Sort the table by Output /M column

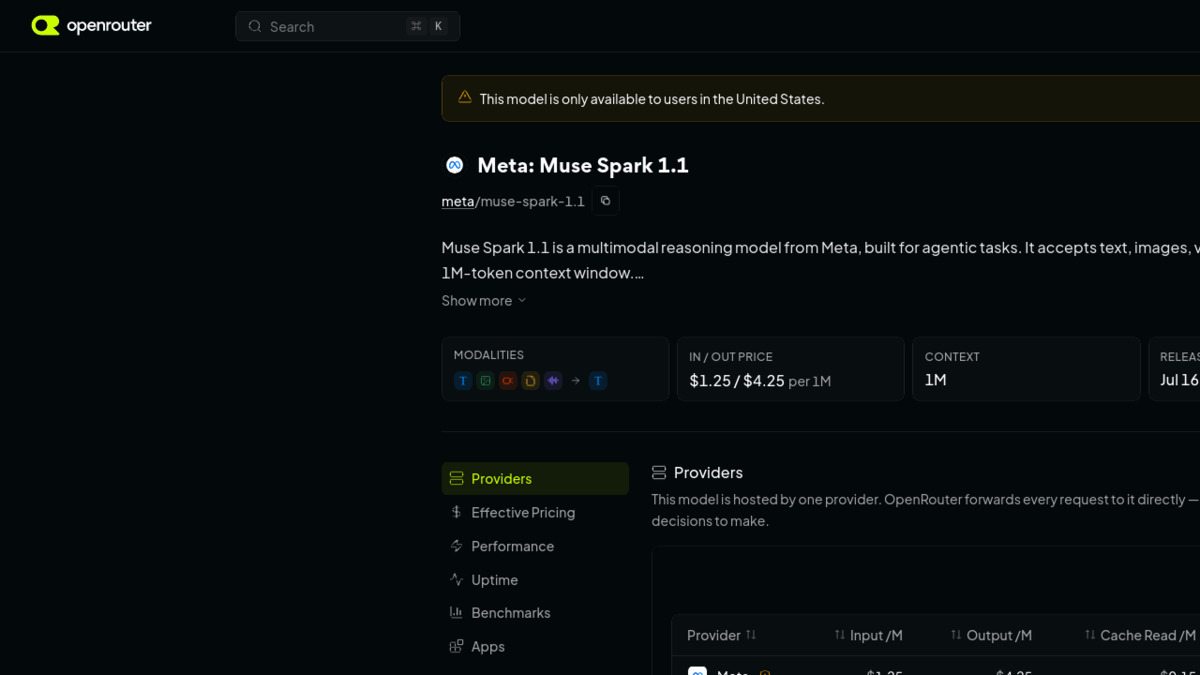pyautogui.click(x=991, y=635)
